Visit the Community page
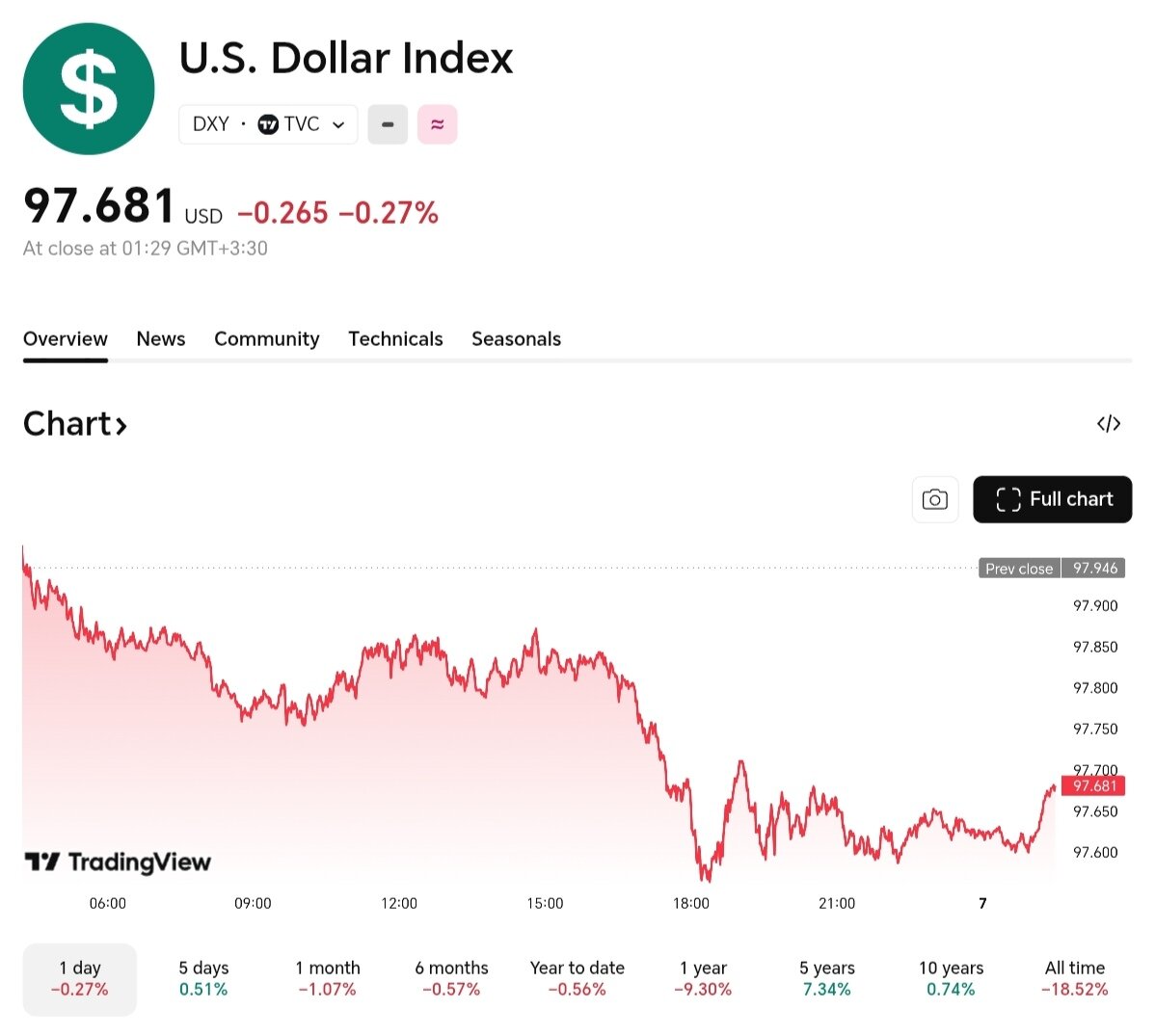The image size is (1155, 1036). coord(266,338)
